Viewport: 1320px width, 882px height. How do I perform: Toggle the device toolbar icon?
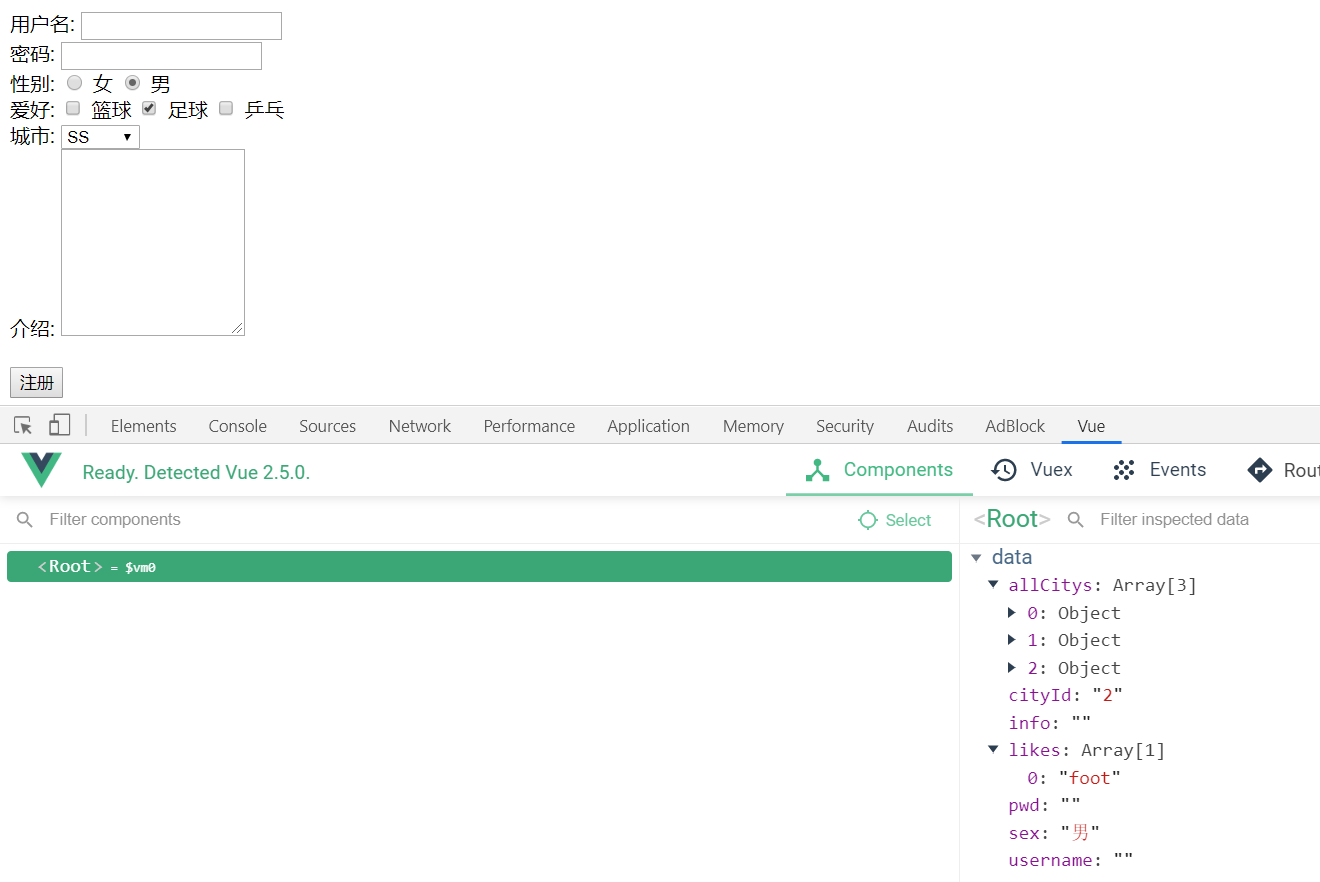60,426
